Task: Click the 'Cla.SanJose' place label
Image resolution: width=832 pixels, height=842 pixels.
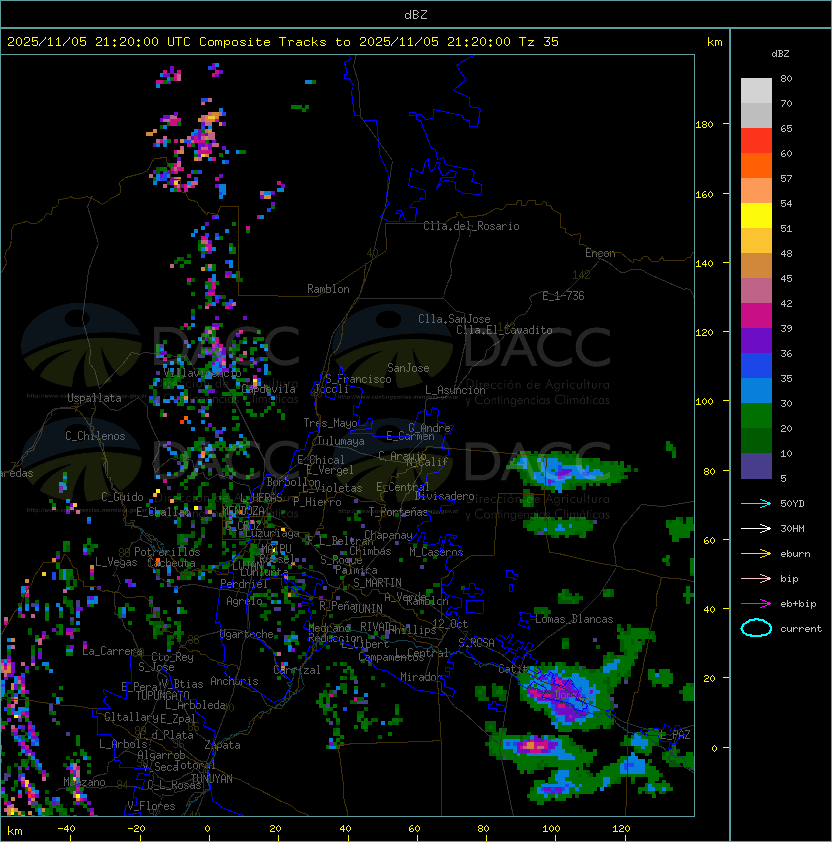Action: (x=454, y=319)
